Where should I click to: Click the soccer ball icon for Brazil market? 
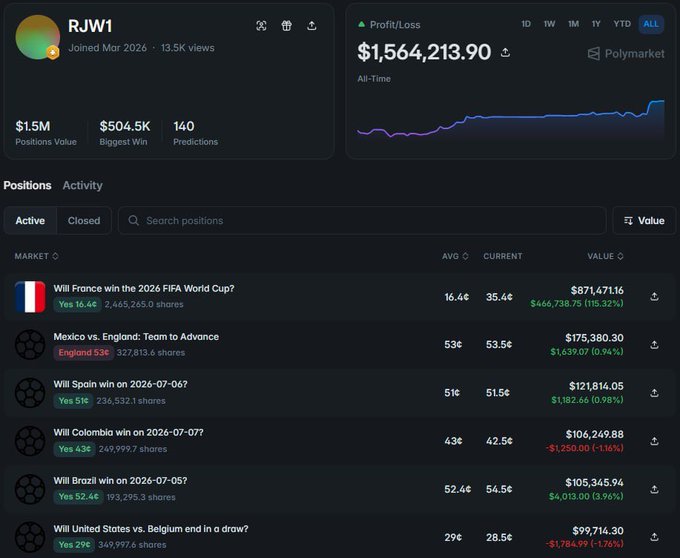click(30, 489)
